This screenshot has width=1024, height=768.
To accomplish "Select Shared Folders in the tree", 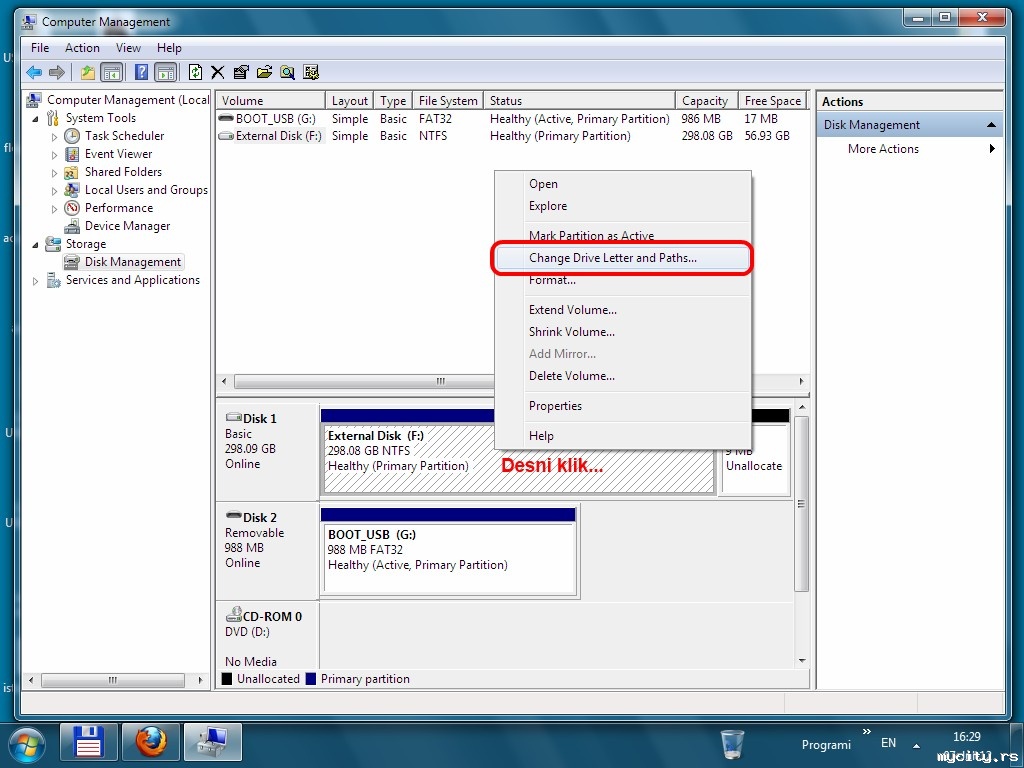I will (x=123, y=172).
